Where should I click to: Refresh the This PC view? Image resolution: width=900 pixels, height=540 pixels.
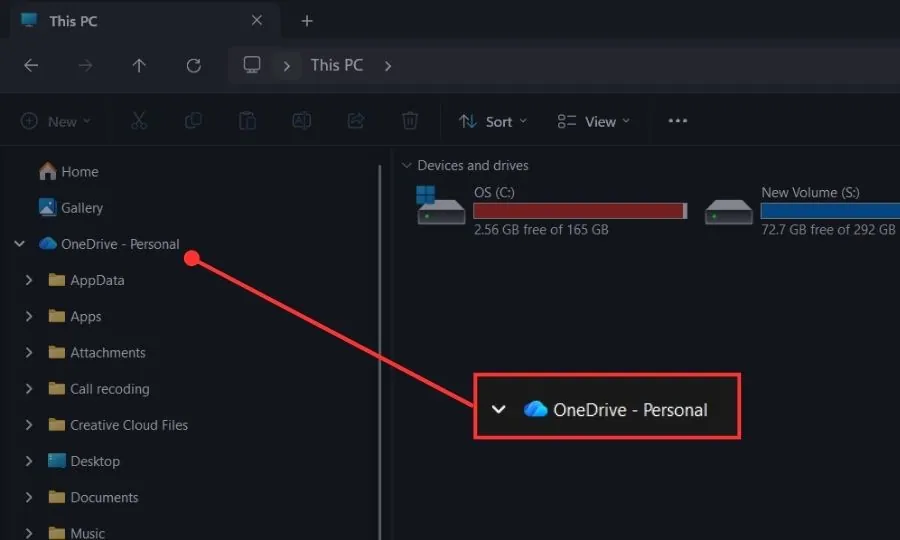[x=193, y=65]
